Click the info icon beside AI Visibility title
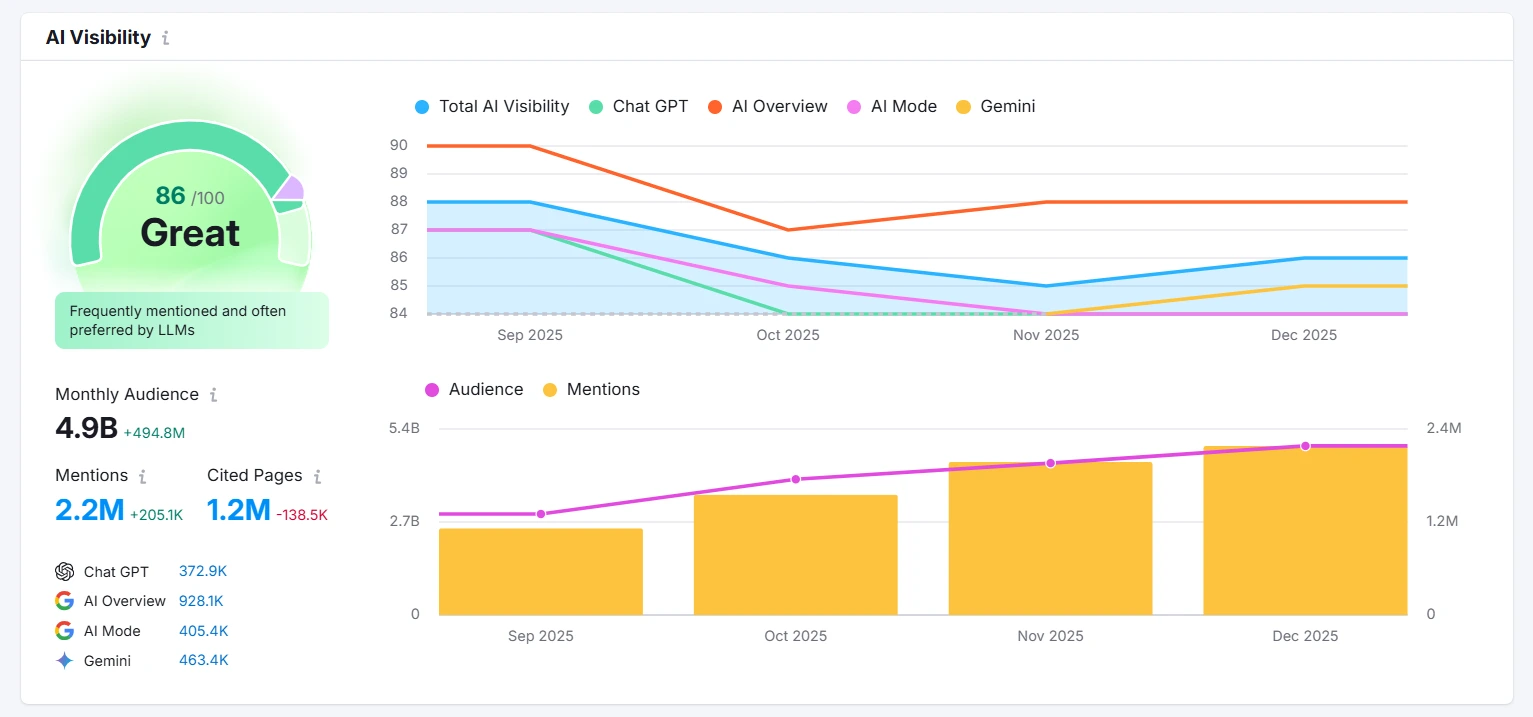The image size is (1533, 717). (x=165, y=38)
